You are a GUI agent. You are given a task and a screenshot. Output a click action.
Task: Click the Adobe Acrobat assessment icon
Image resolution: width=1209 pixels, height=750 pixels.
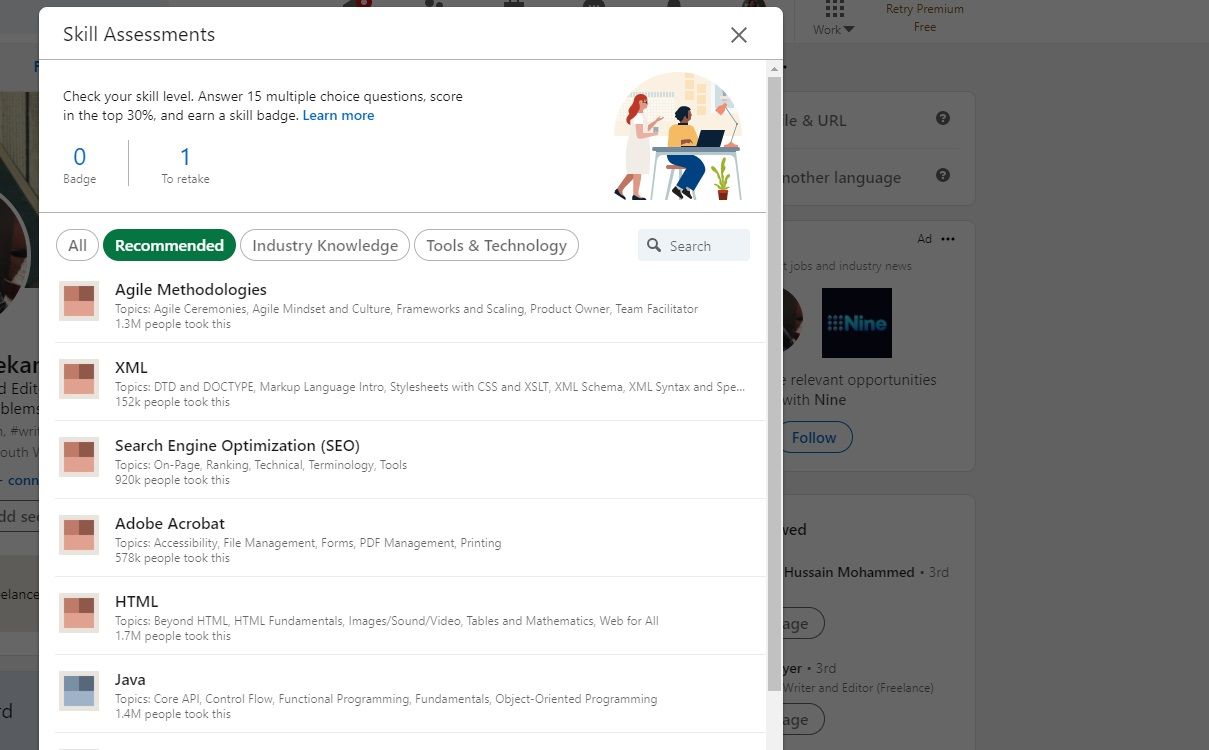click(79, 535)
